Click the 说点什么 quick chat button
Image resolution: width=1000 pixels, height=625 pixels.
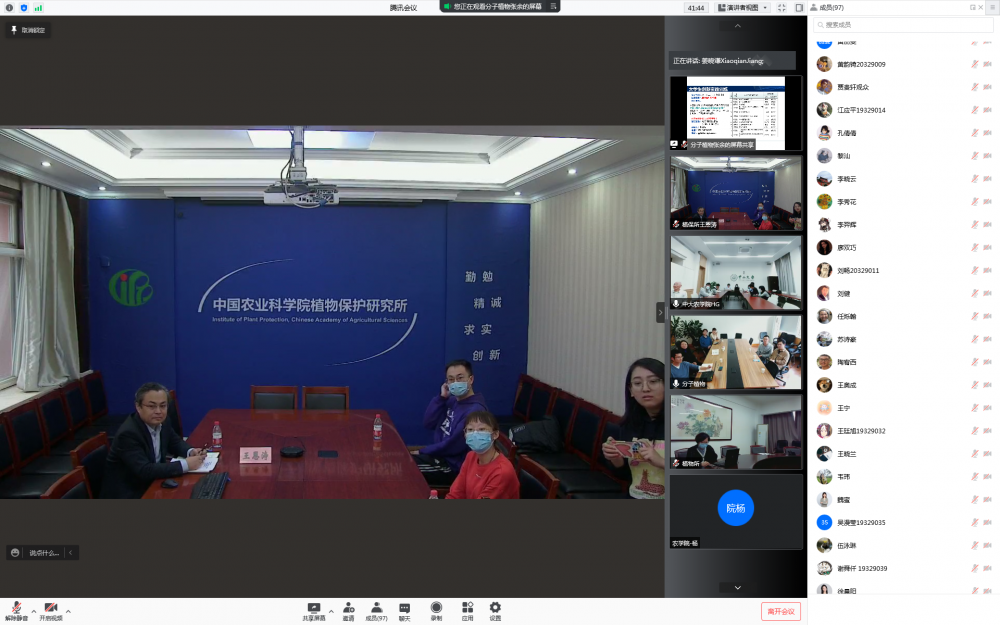(x=42, y=552)
